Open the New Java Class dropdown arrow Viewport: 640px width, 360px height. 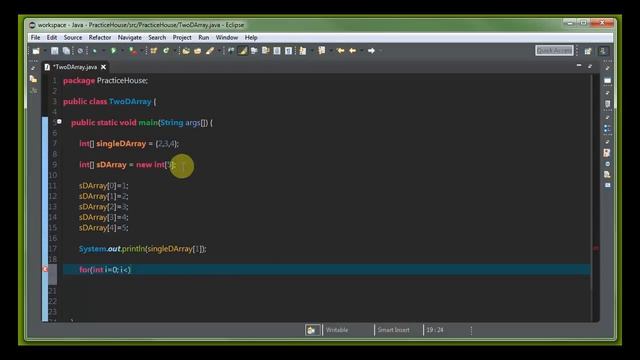click(x=175, y=51)
